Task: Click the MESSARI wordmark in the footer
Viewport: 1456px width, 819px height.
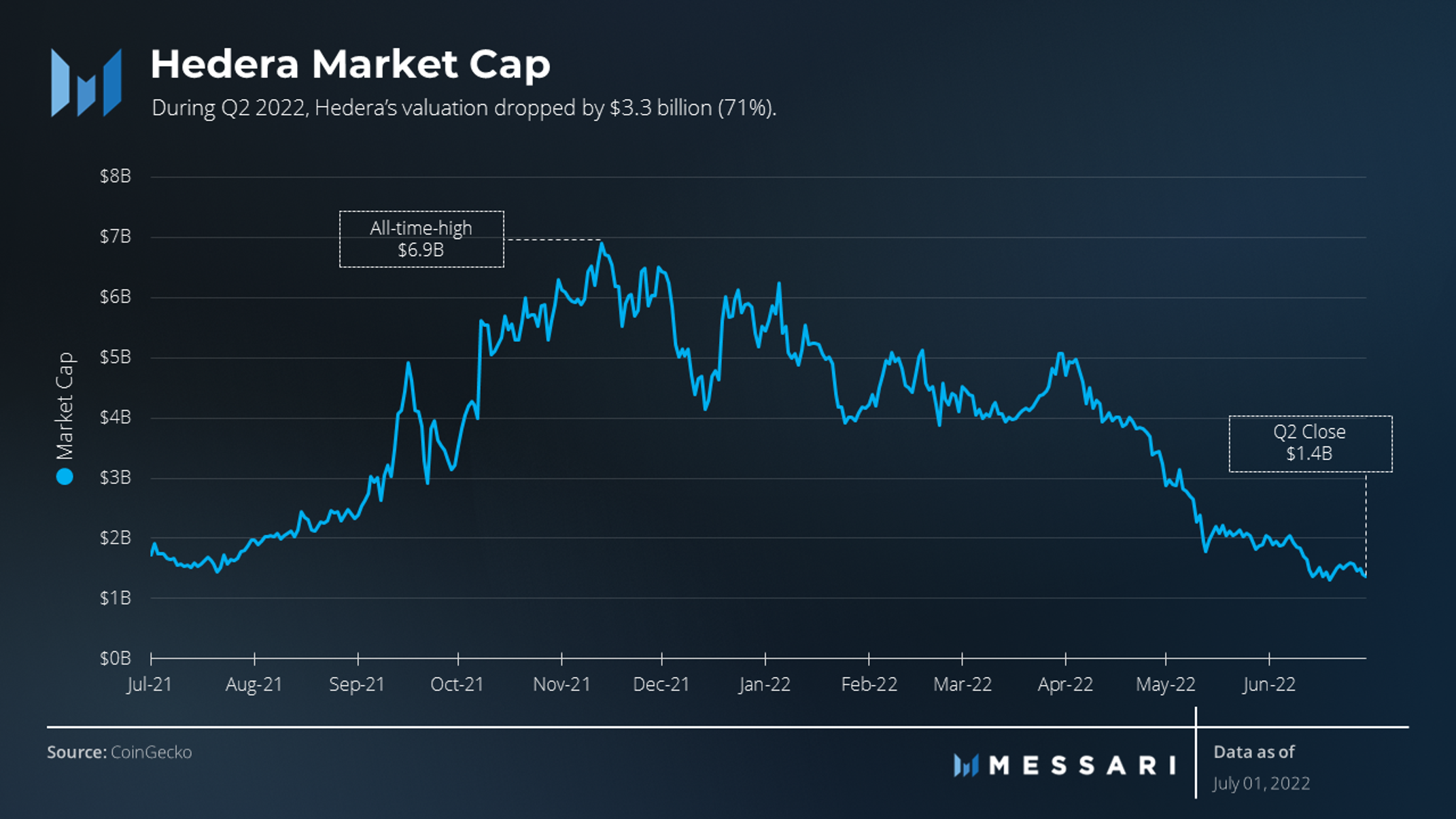Action: 1083,765
